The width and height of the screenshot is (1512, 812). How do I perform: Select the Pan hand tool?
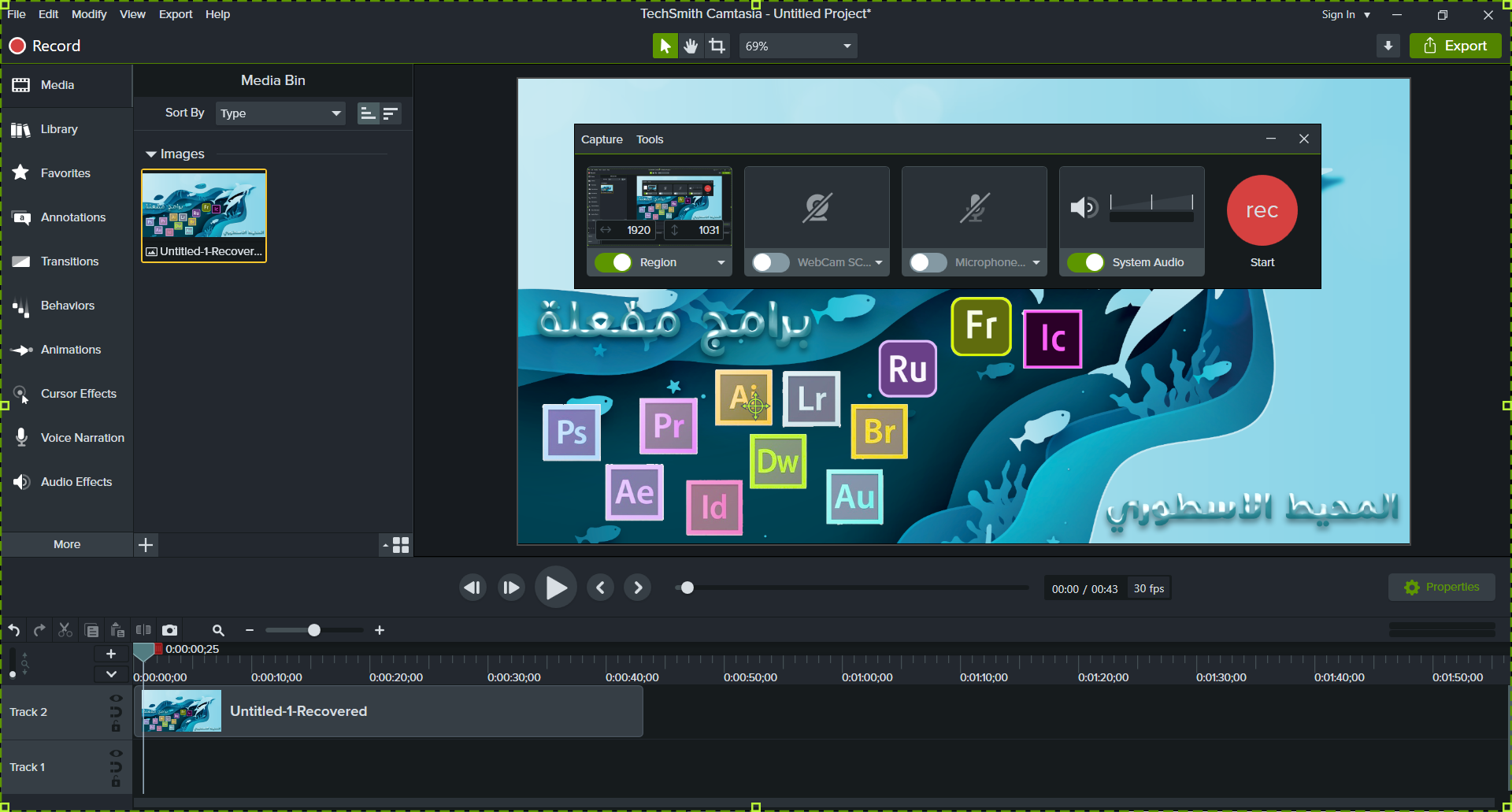pyautogui.click(x=691, y=46)
